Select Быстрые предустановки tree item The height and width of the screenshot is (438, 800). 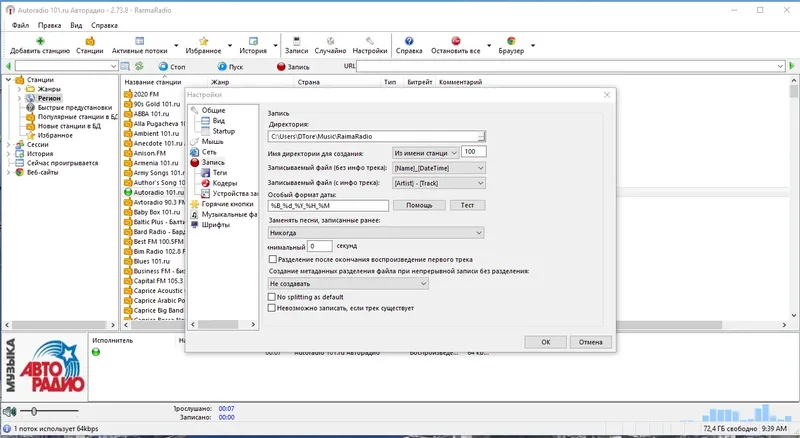tap(74, 107)
